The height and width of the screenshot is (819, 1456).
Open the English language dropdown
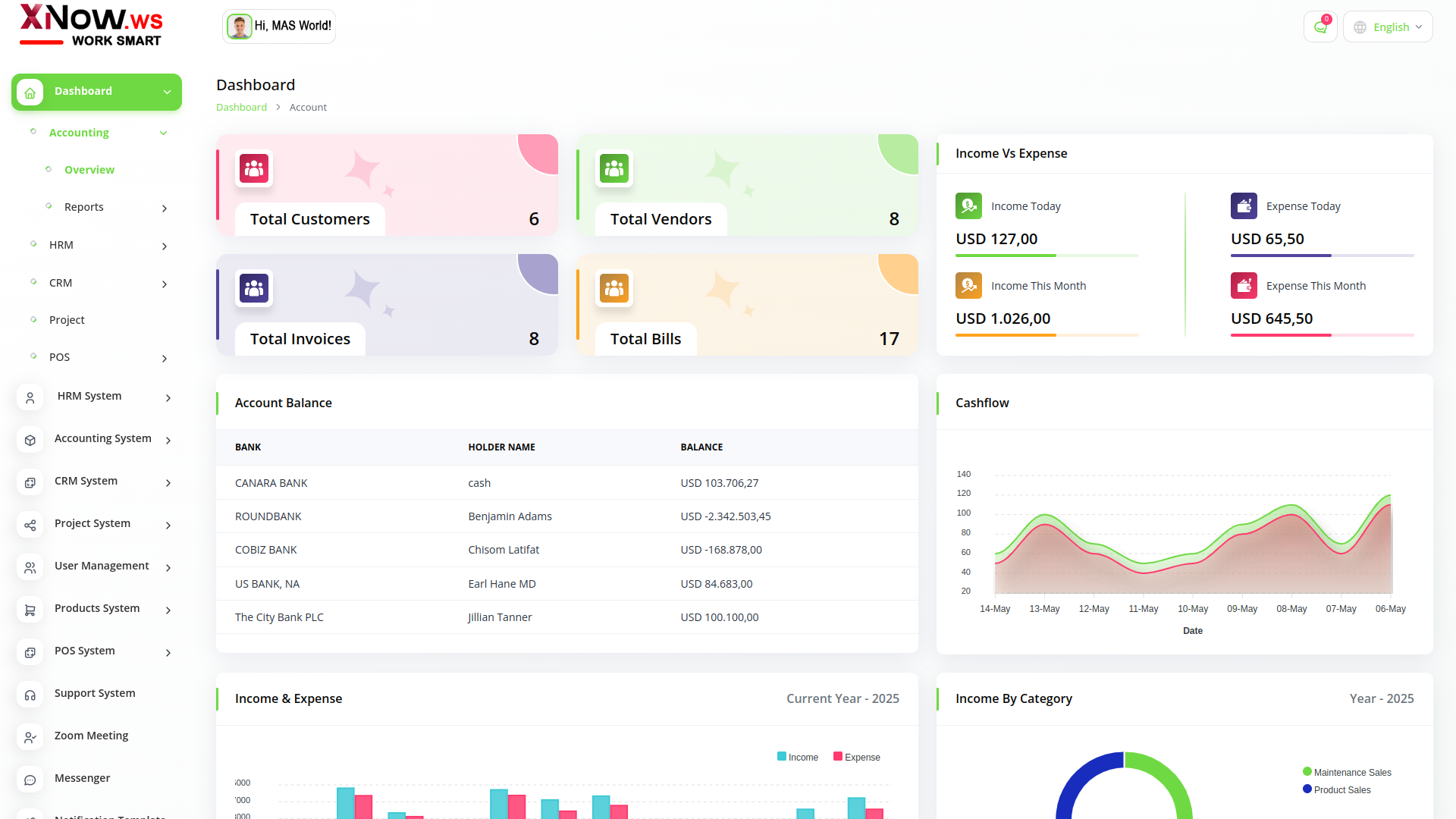coord(1388,27)
